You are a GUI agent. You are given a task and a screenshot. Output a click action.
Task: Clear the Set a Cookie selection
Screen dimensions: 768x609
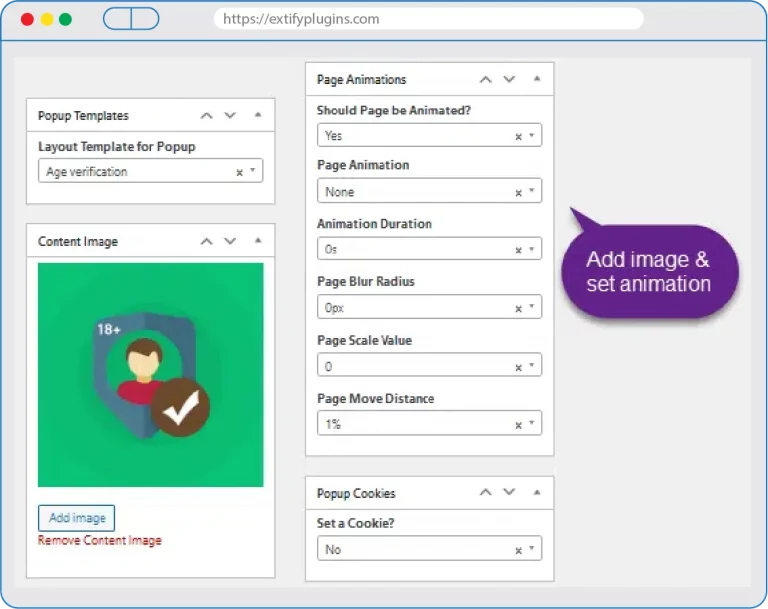tap(518, 550)
